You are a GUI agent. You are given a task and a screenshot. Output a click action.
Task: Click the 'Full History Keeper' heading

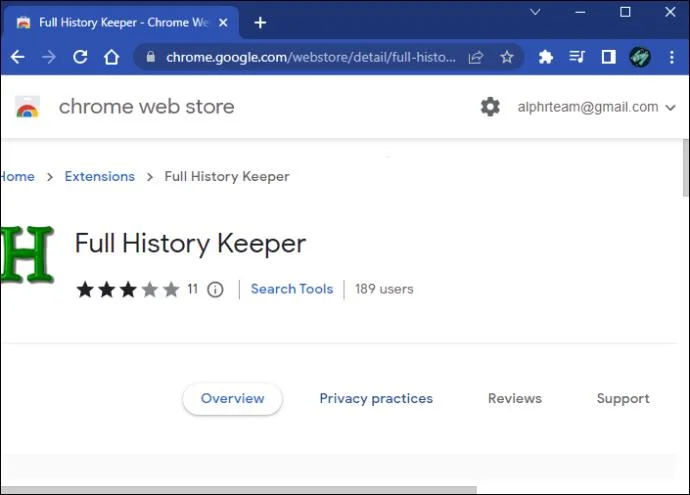click(191, 244)
